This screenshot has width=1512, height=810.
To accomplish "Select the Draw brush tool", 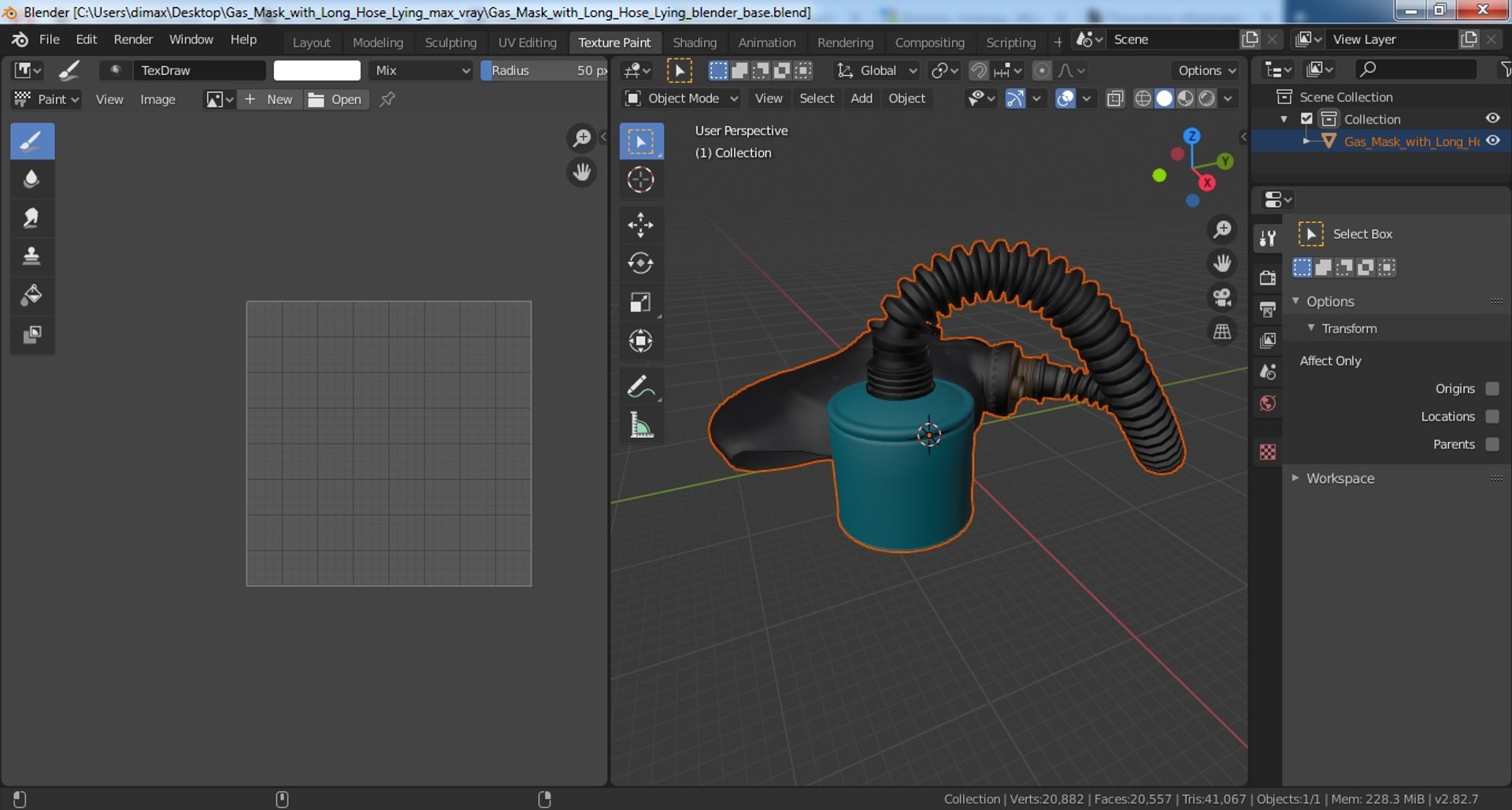I will 32,141.
